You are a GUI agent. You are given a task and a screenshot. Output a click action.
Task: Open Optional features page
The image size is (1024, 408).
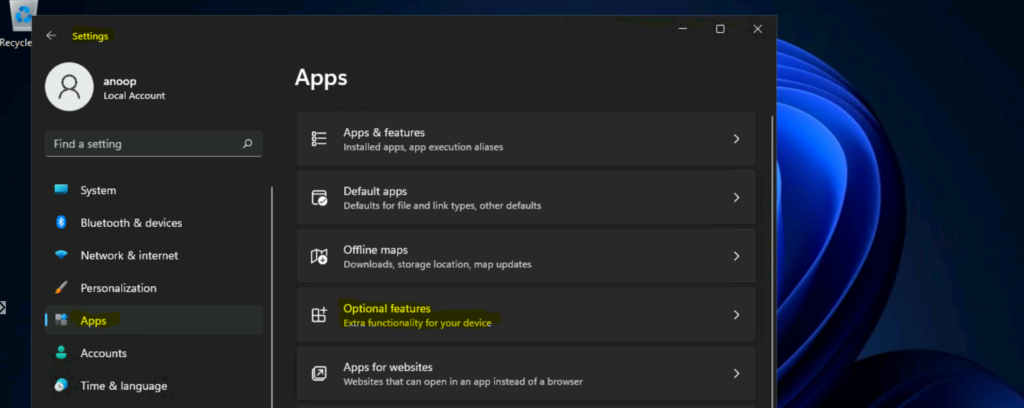click(526, 315)
